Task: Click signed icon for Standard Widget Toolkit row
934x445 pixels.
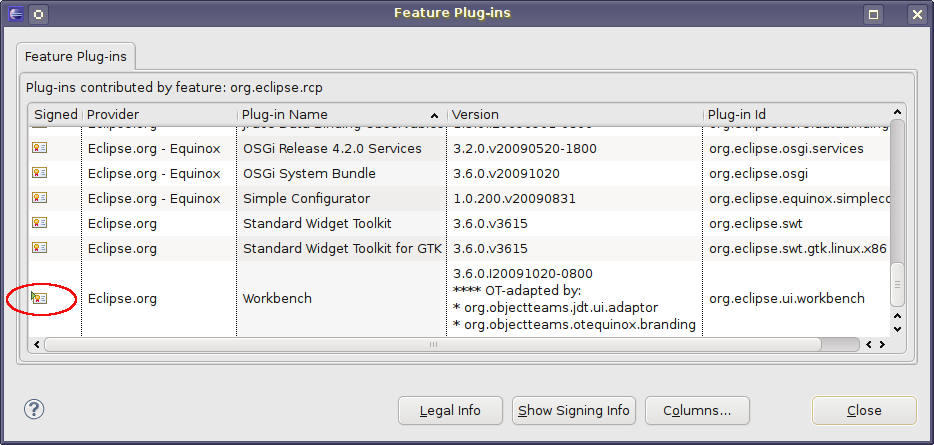Action: coord(39,223)
